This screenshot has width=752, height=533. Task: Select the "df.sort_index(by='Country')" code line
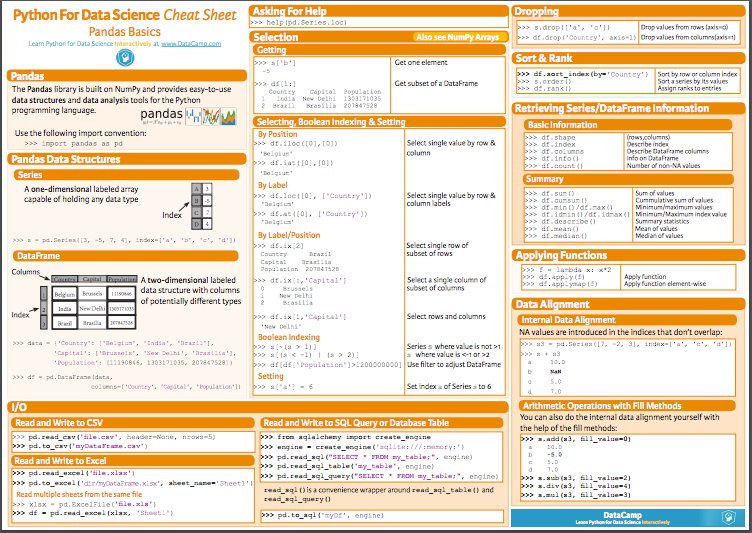pos(583,74)
